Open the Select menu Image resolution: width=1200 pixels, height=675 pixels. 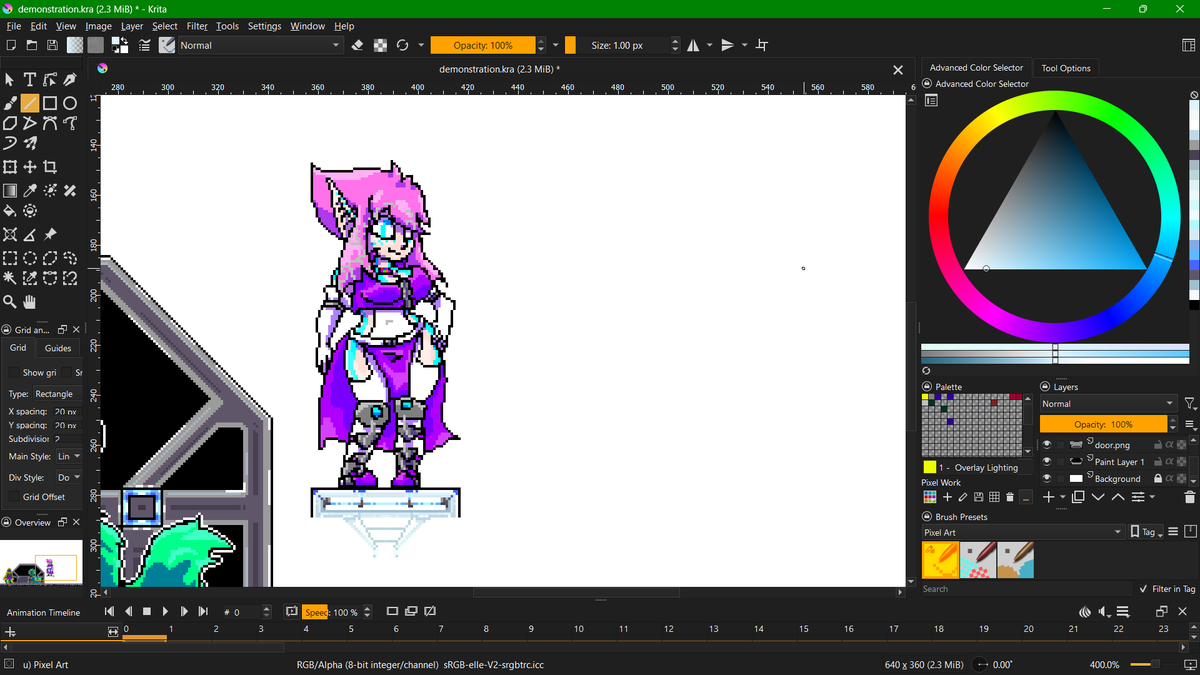(x=165, y=26)
